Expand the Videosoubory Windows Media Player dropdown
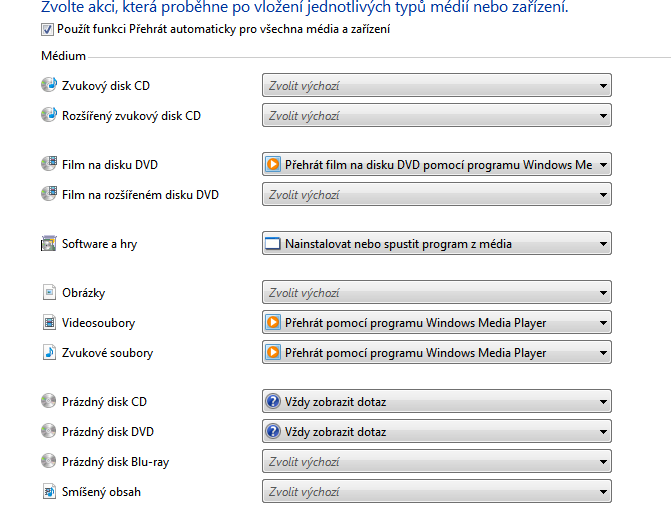The image size is (671, 516). pos(436,323)
